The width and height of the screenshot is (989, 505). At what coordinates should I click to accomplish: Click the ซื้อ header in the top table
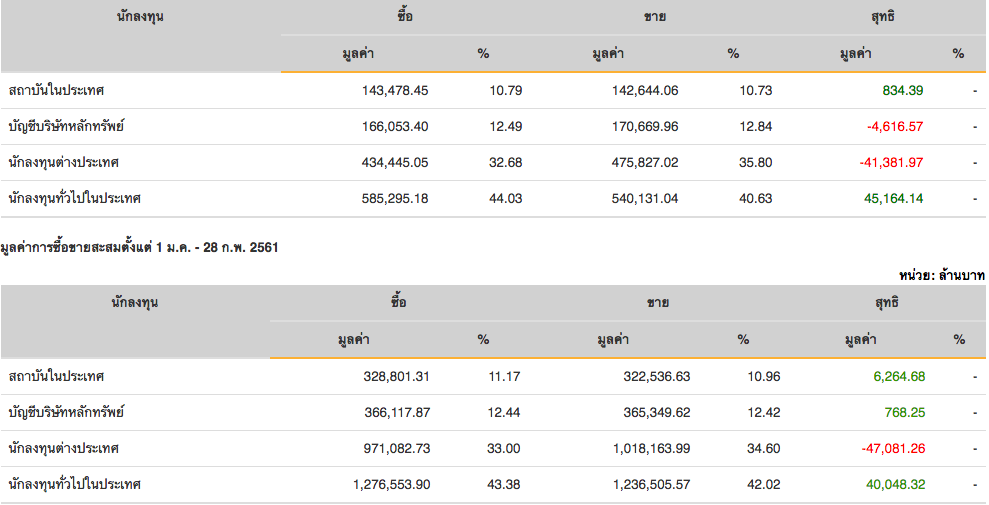coord(404,17)
